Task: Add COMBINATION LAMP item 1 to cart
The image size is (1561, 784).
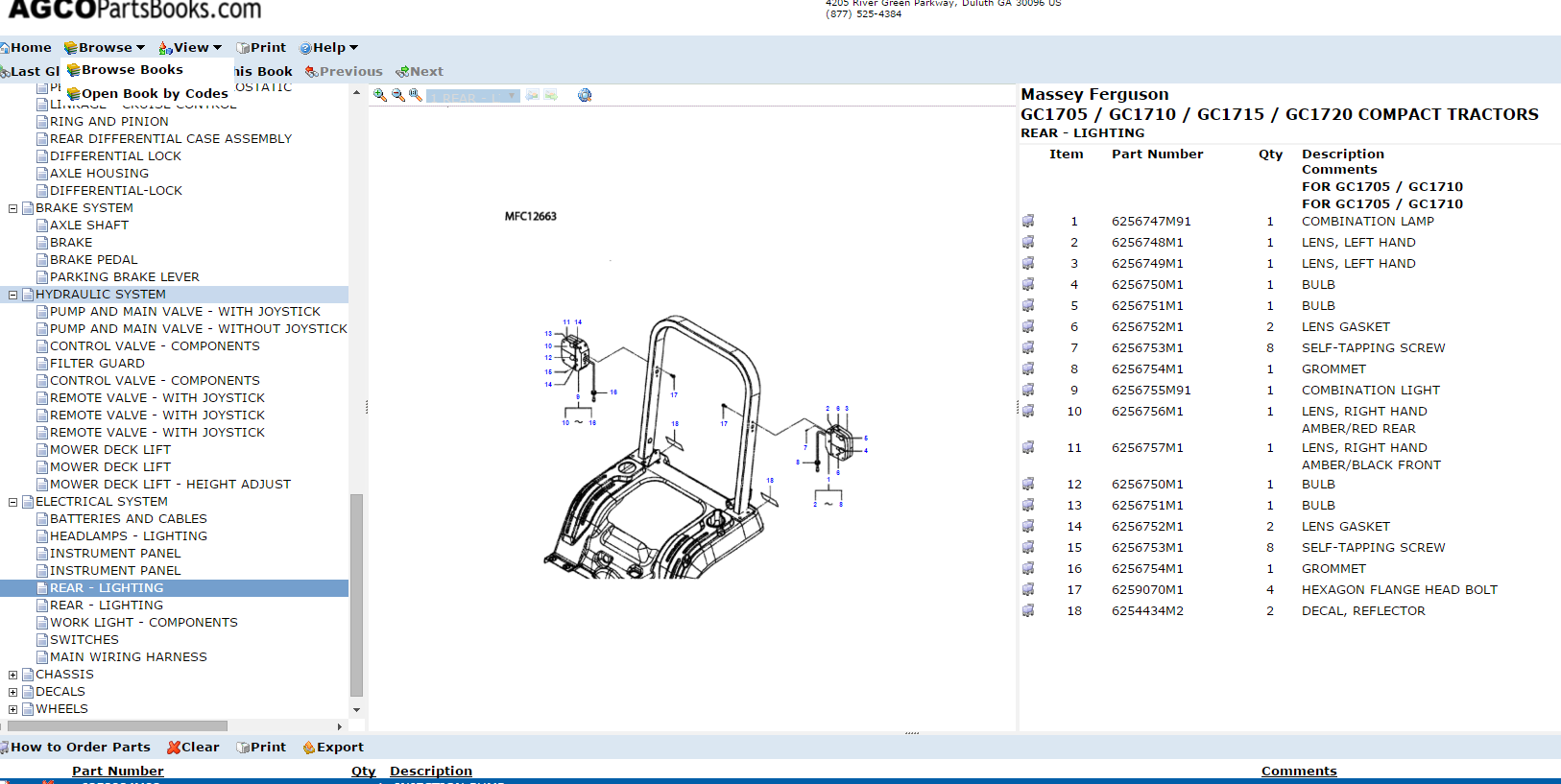Action: (1028, 221)
